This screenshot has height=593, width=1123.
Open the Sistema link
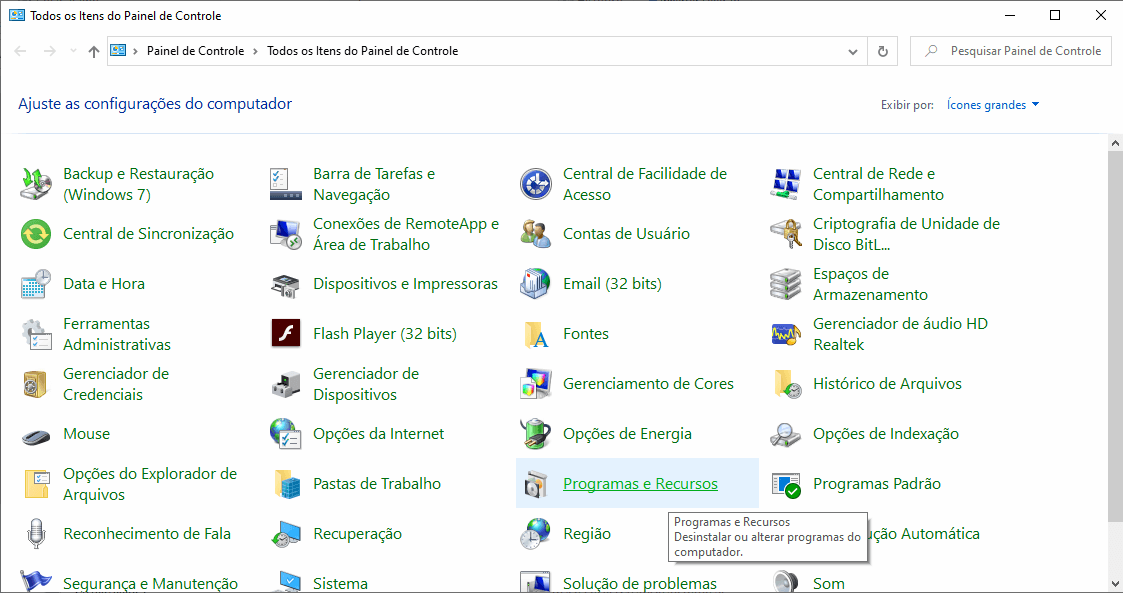pos(340,584)
